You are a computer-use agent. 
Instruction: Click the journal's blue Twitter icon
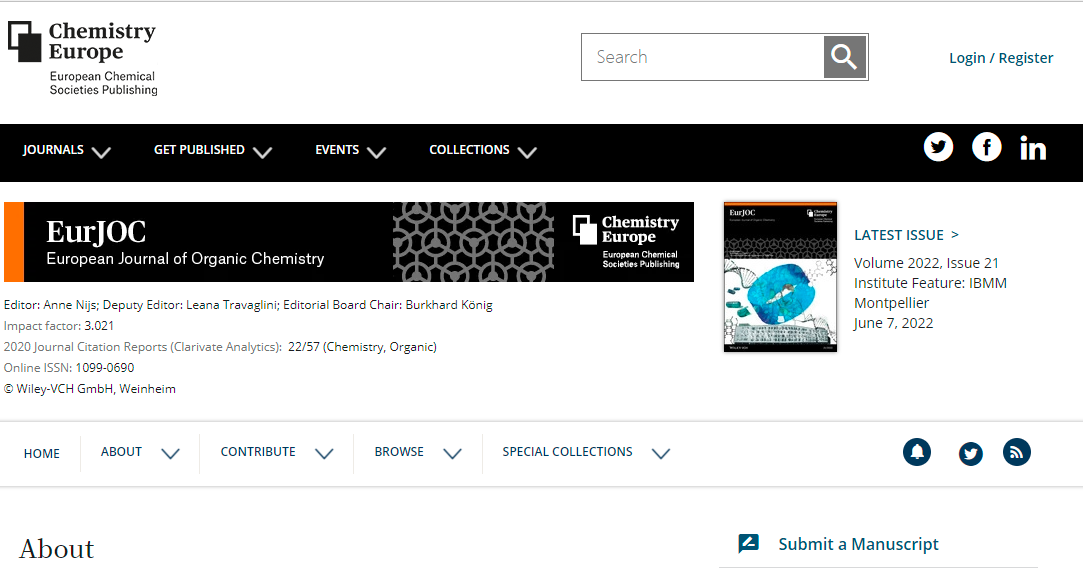coord(970,454)
